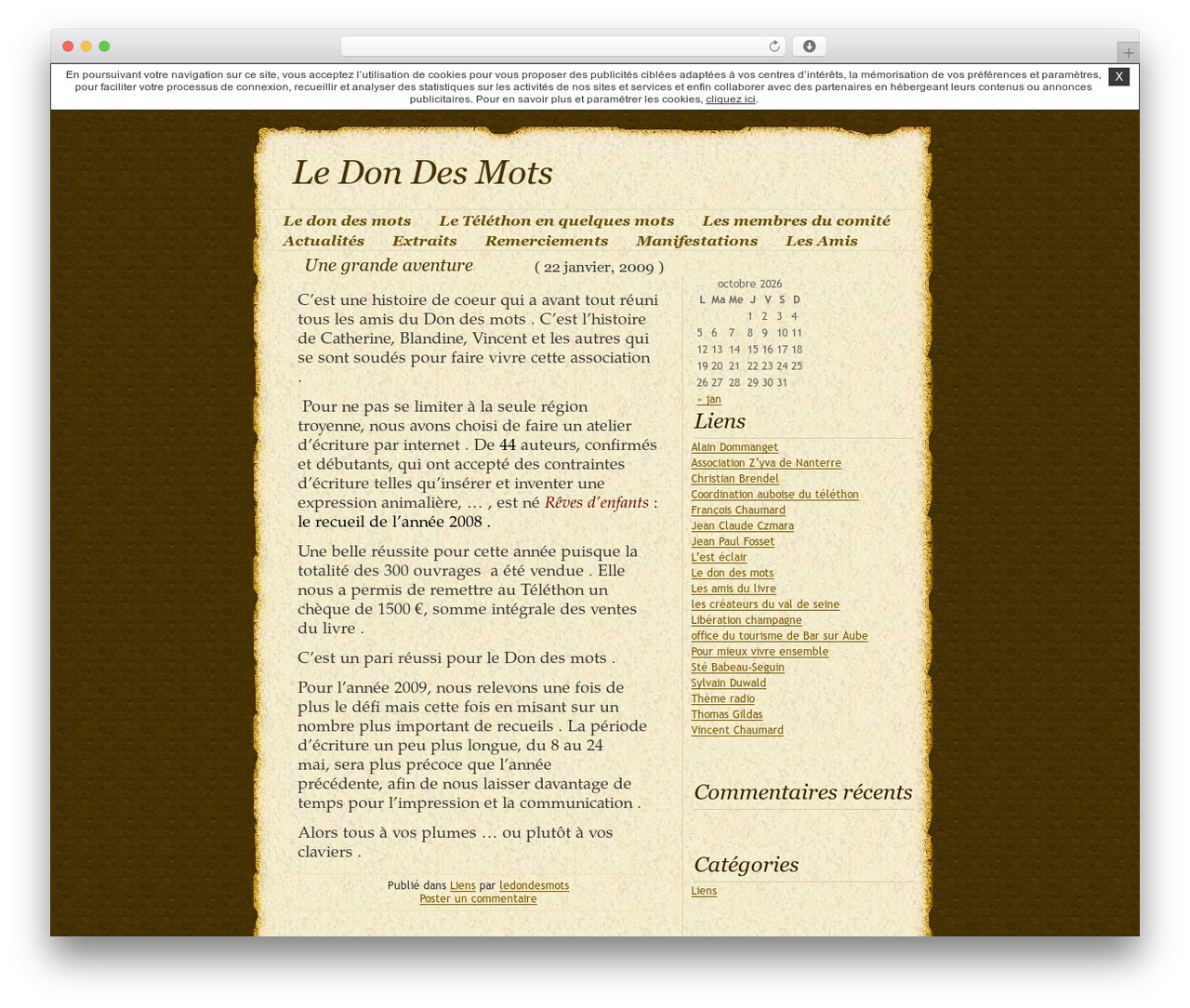
Task: Open the Remerciements menu item
Action: click(547, 242)
